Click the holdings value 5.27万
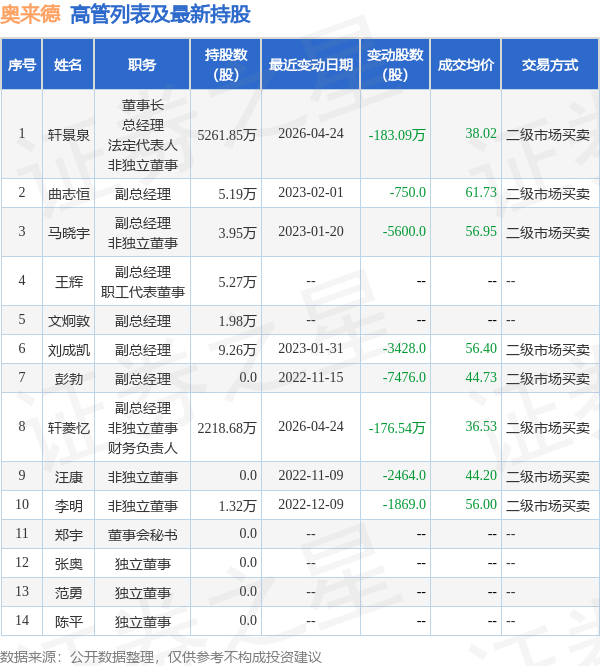The image size is (600, 666). click(237, 282)
